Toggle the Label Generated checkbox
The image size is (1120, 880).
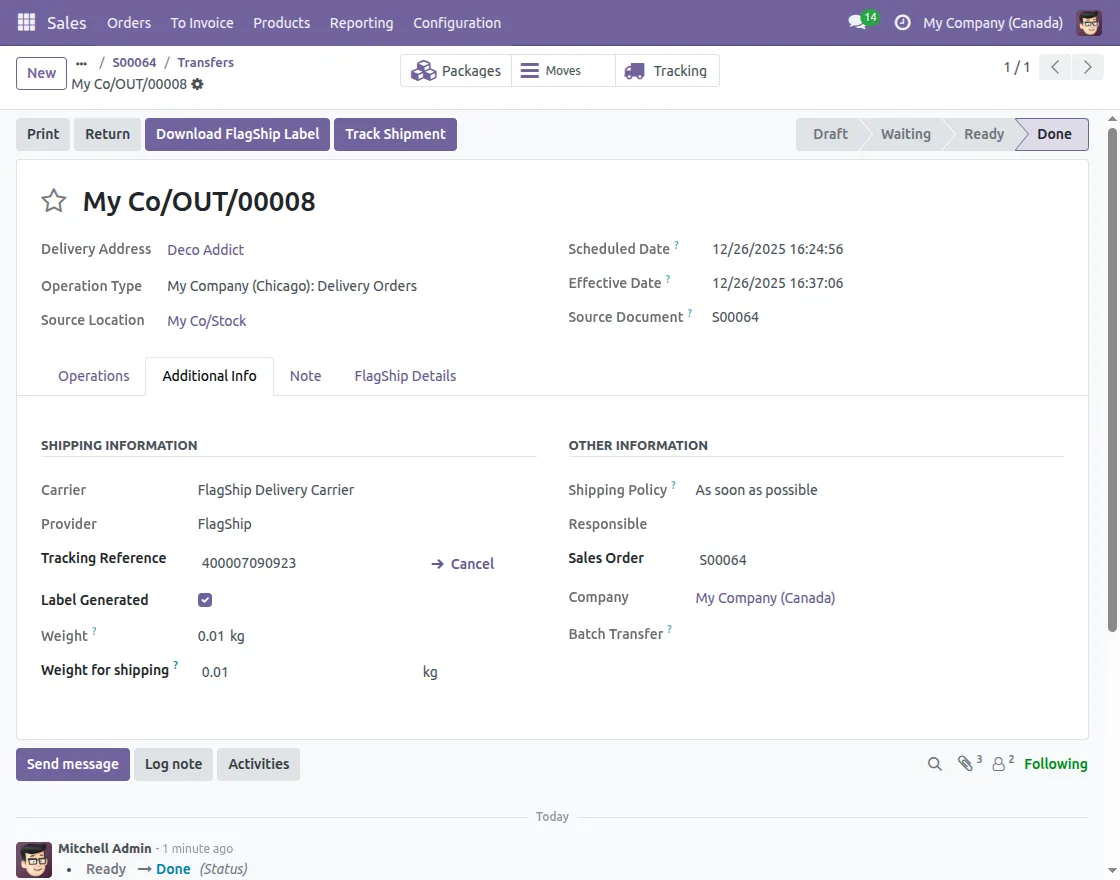click(x=205, y=599)
